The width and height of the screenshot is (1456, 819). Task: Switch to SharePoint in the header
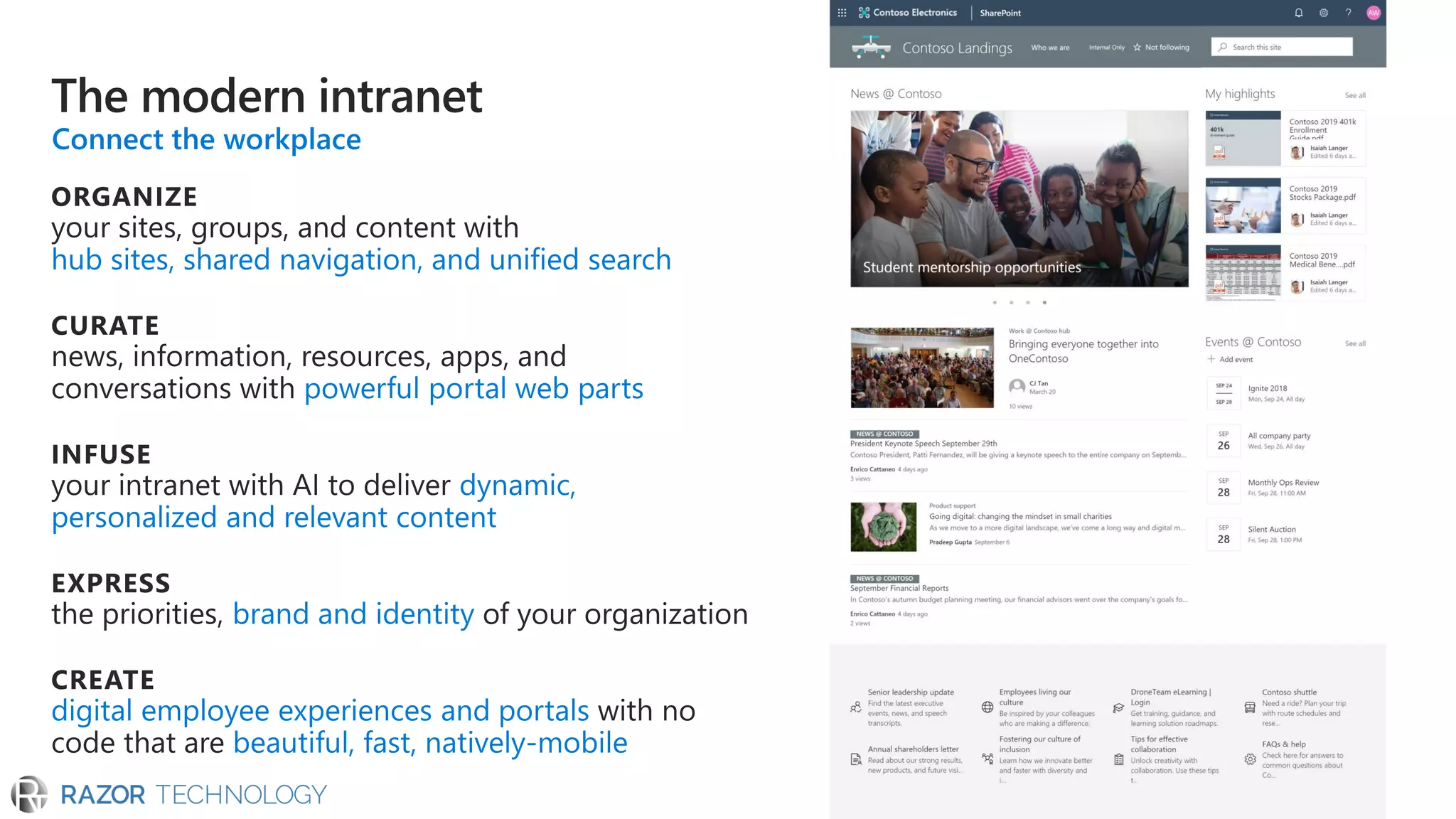[1000, 13]
